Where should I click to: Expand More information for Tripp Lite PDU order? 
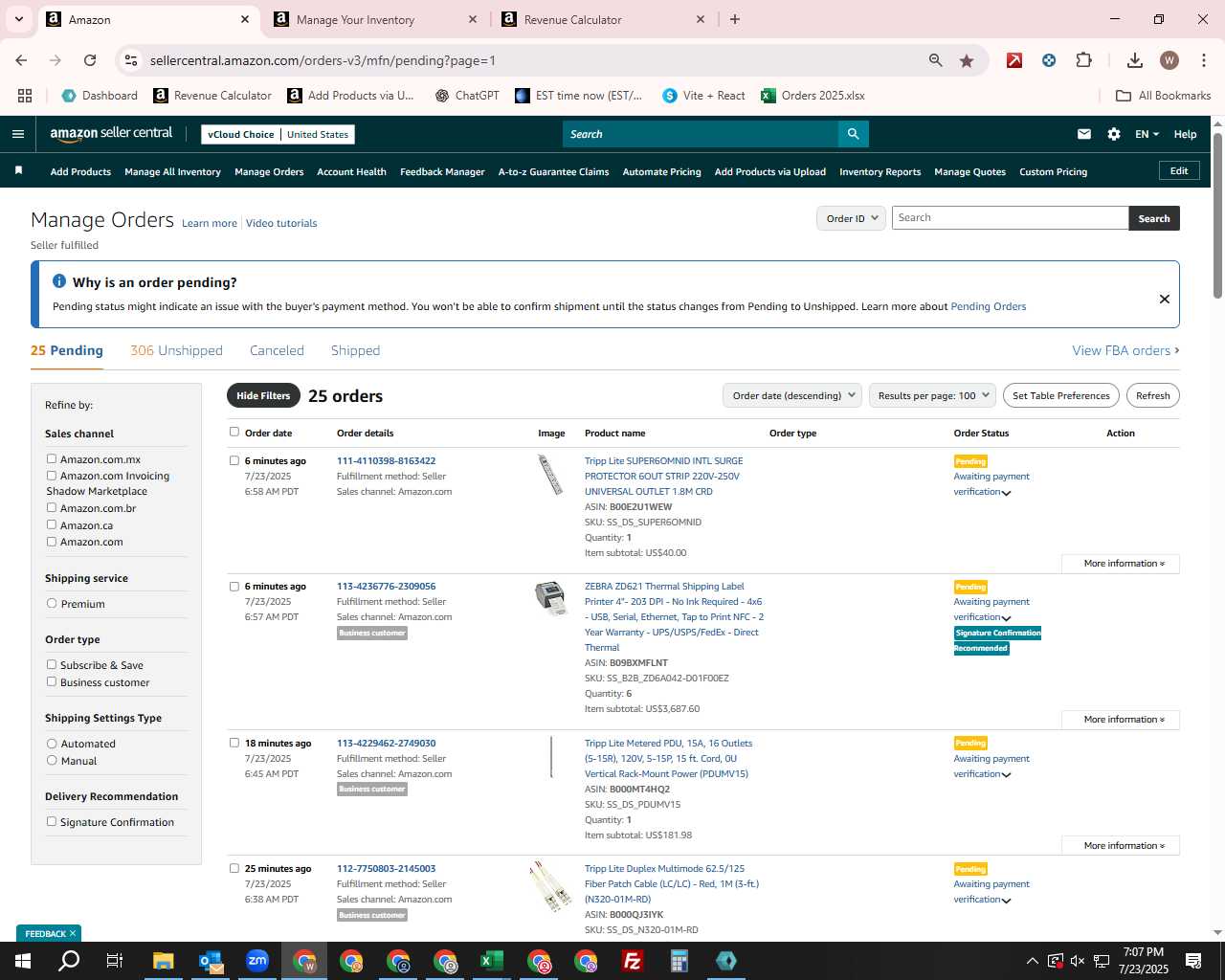point(1121,846)
